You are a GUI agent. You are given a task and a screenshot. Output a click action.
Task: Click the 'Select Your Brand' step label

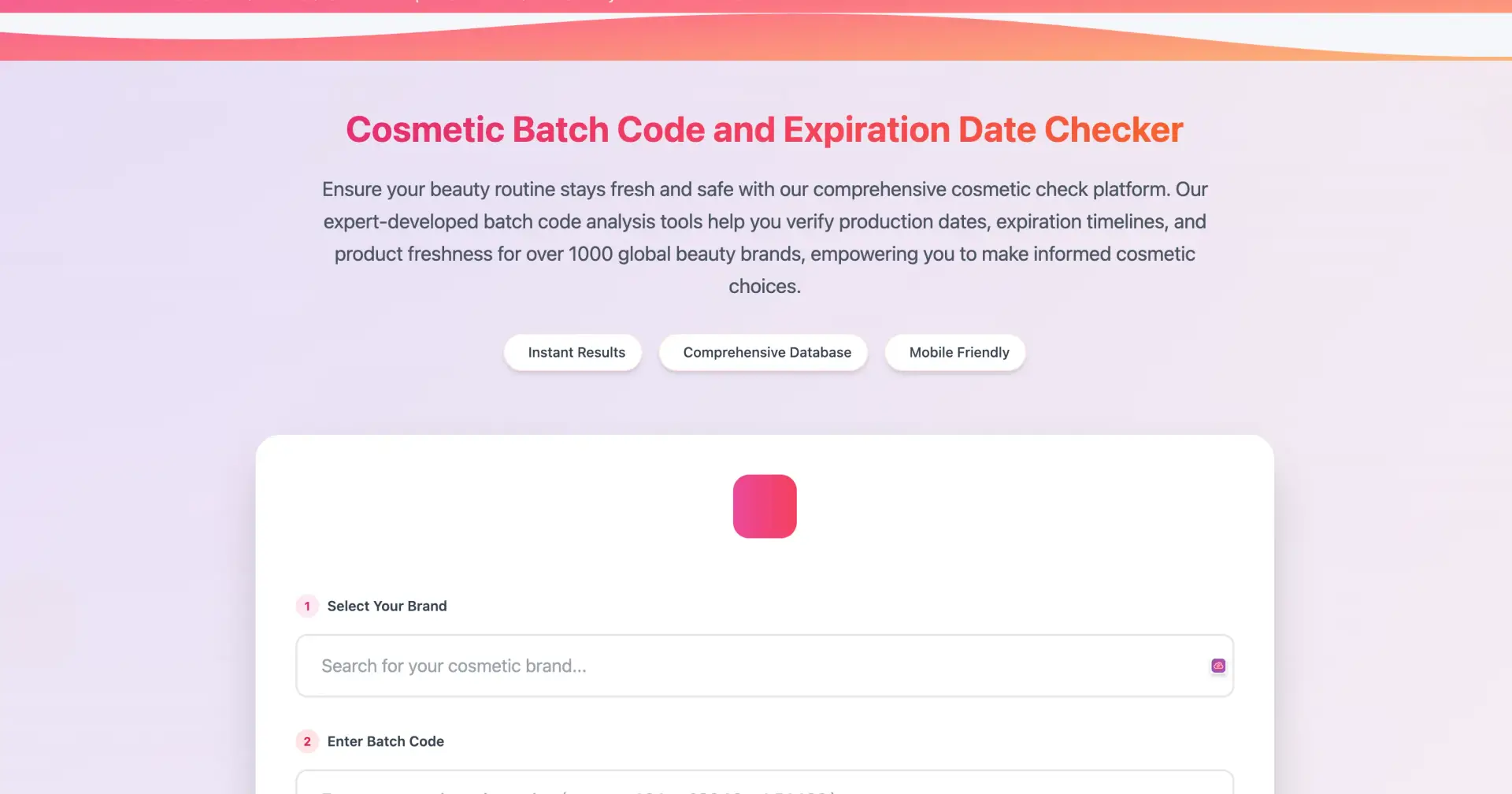pyautogui.click(x=387, y=606)
